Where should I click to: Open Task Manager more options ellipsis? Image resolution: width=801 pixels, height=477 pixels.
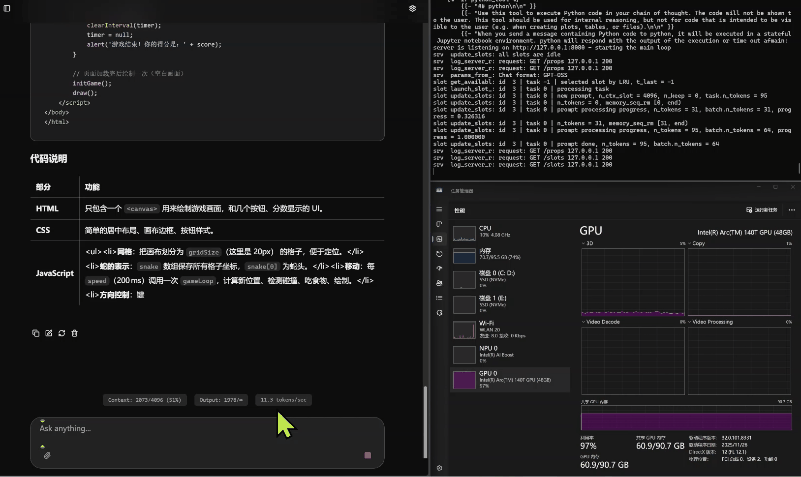pos(791,210)
